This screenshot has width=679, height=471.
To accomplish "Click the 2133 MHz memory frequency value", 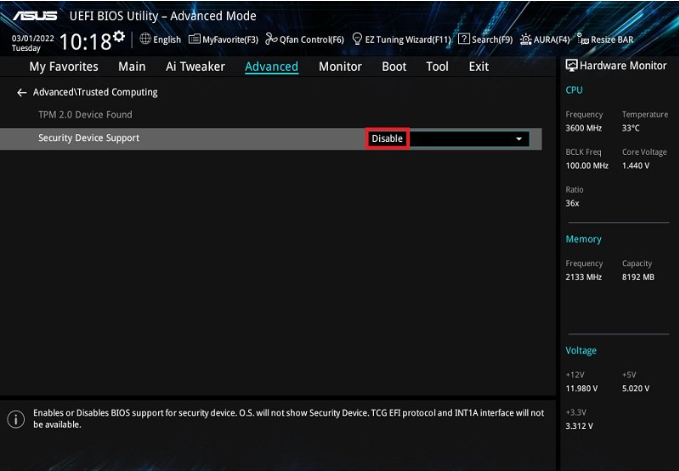I will [583, 277].
